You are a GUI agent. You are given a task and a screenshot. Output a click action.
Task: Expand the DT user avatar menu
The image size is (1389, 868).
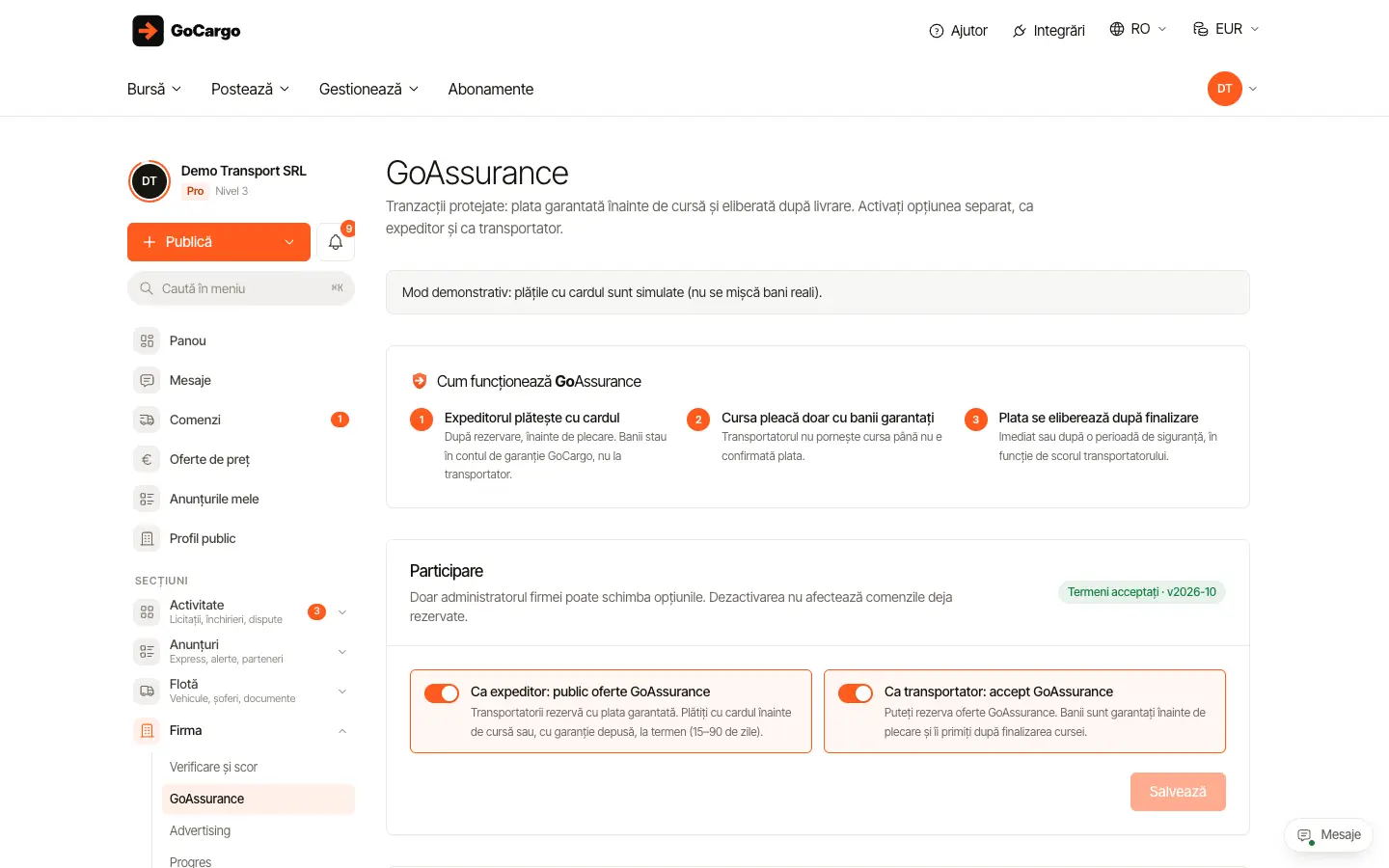1233,89
